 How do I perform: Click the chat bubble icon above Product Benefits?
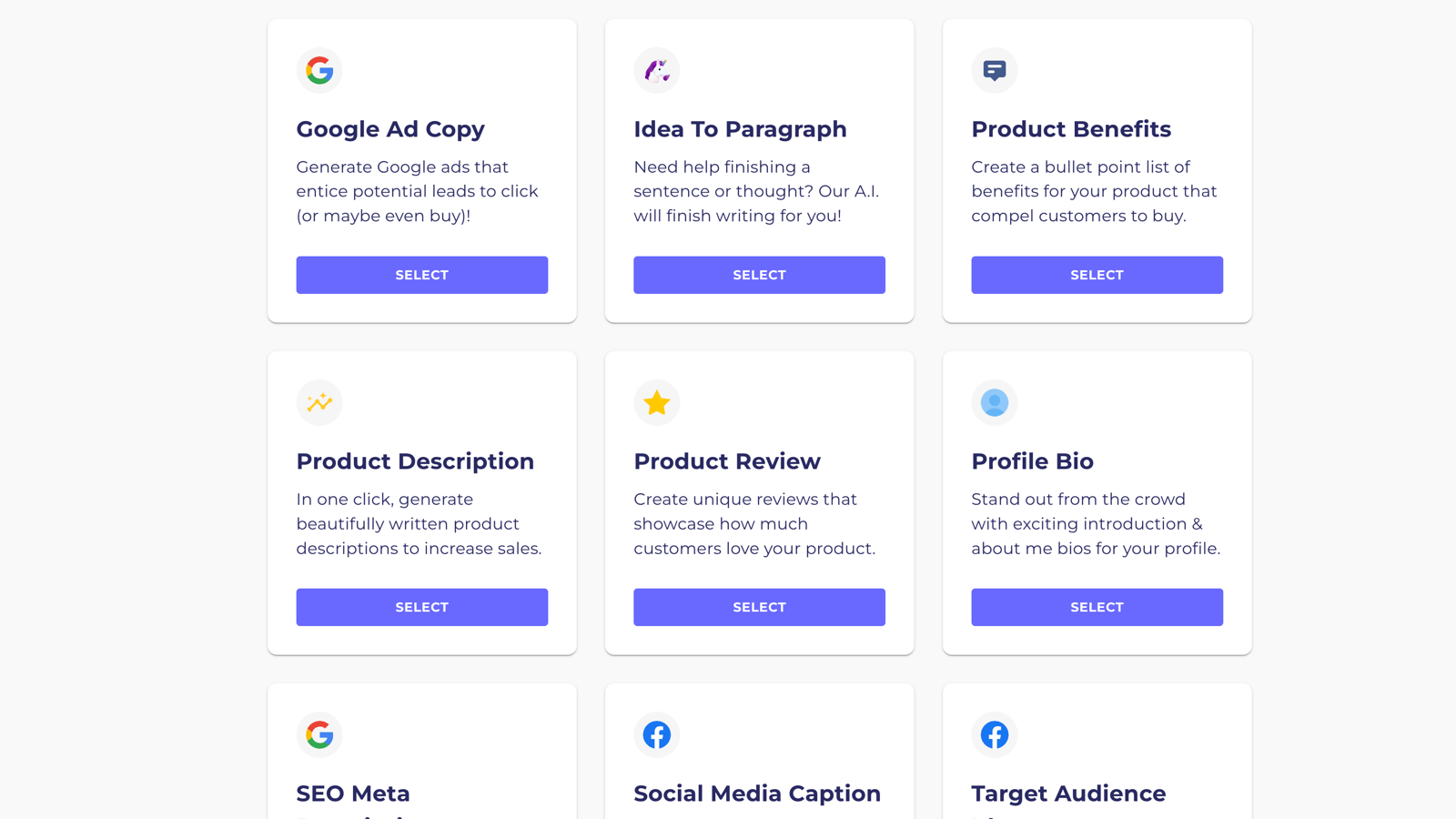[995, 70]
